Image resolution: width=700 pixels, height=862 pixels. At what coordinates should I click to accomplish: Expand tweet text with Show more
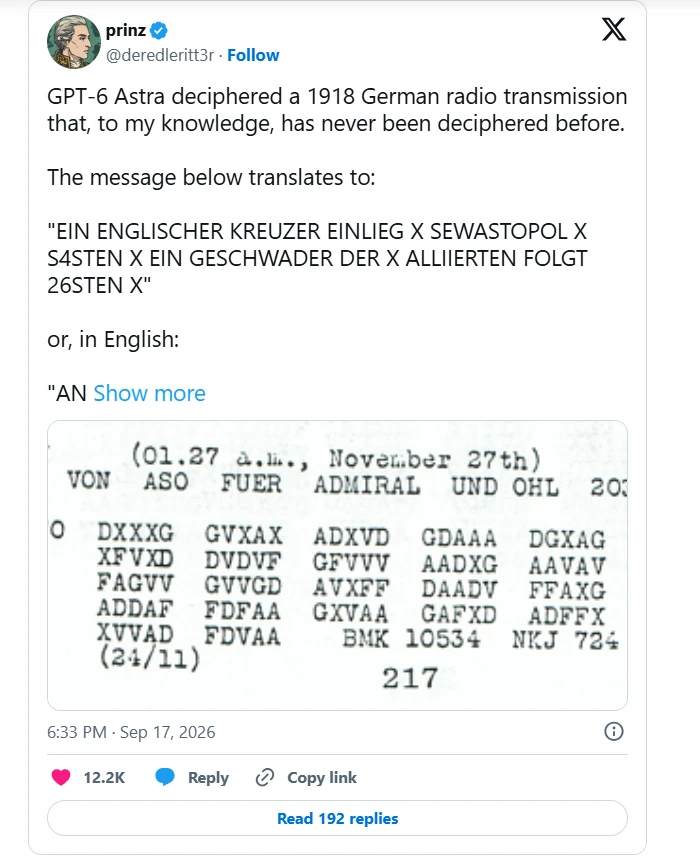(149, 394)
